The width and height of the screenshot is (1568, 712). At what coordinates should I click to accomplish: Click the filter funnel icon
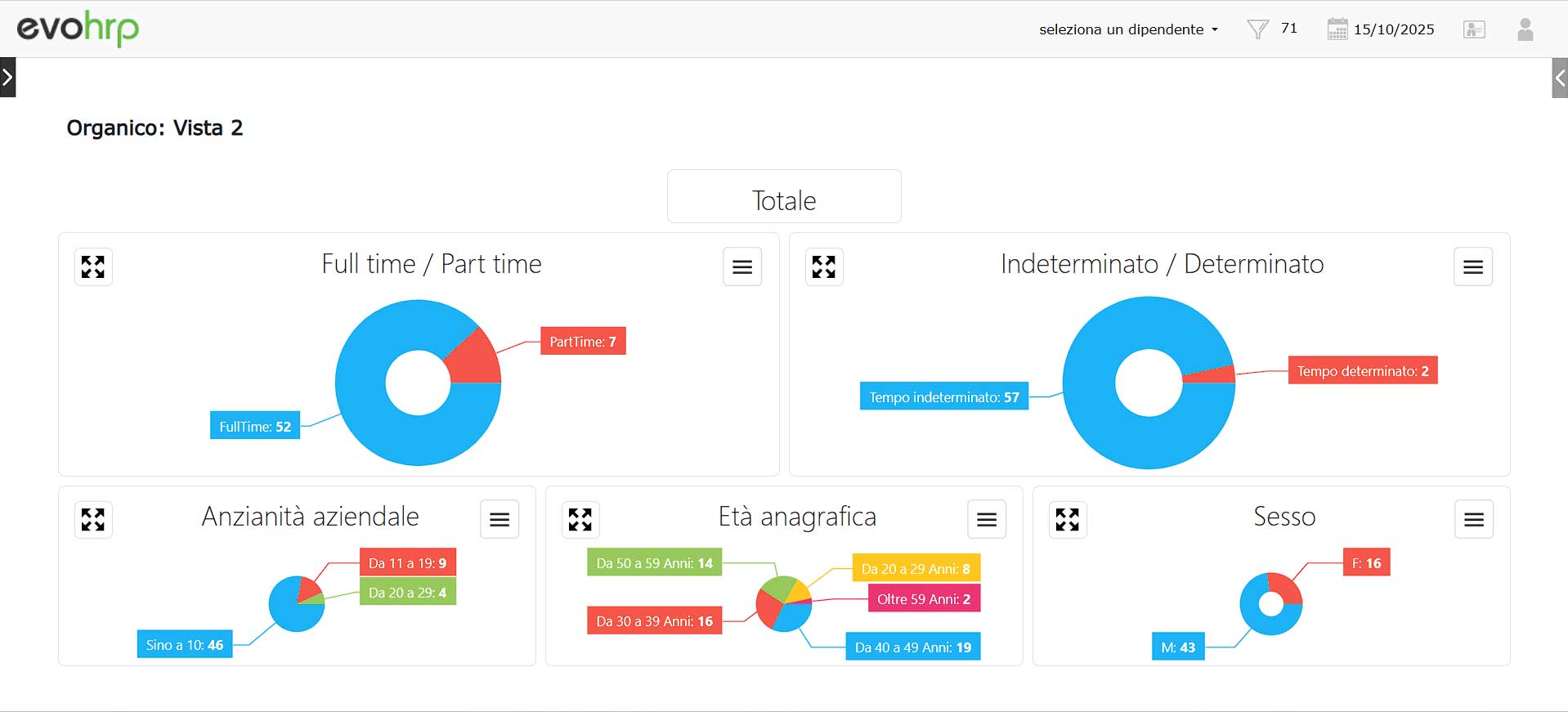click(1257, 29)
